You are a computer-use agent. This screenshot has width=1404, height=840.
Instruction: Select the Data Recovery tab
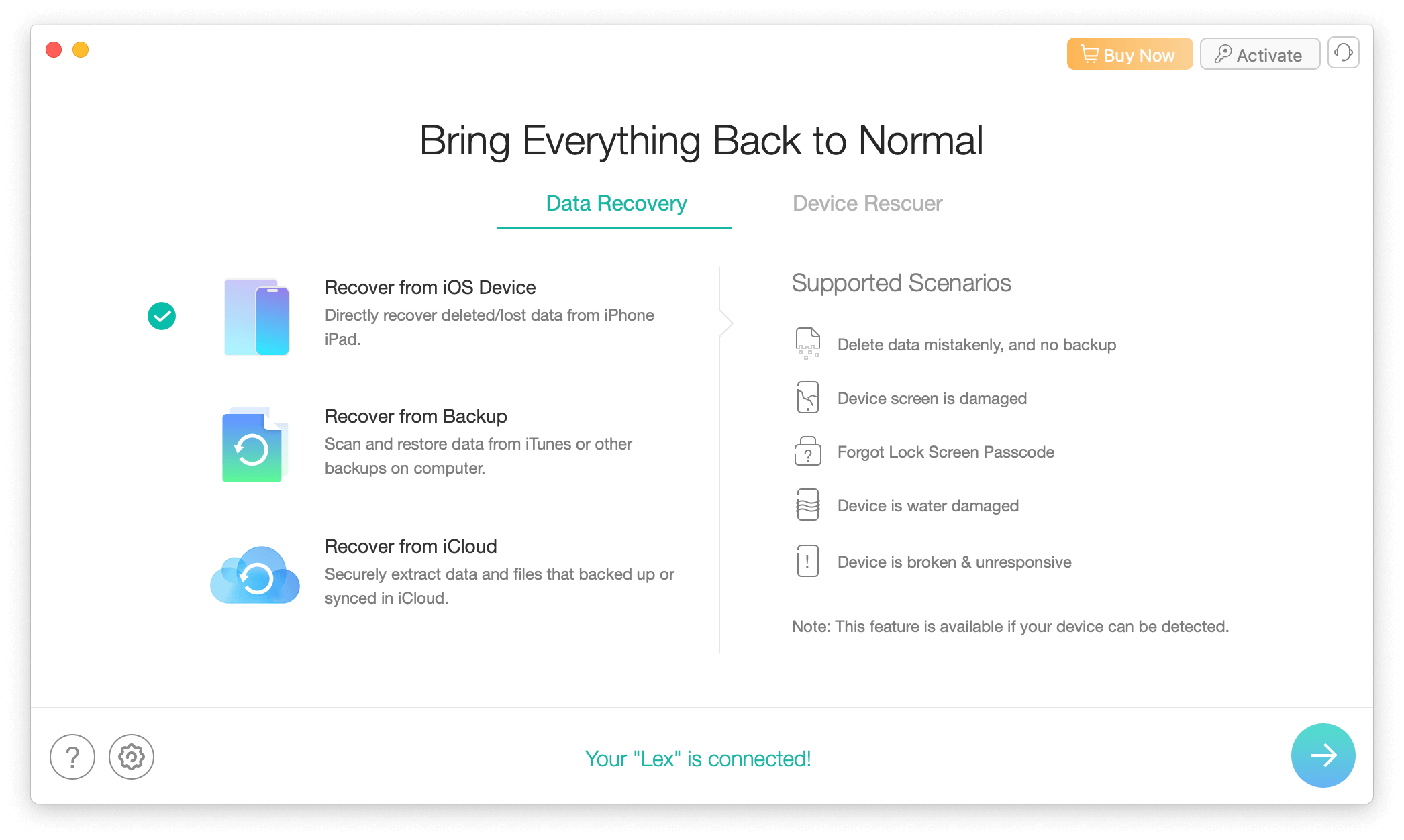pos(616,203)
